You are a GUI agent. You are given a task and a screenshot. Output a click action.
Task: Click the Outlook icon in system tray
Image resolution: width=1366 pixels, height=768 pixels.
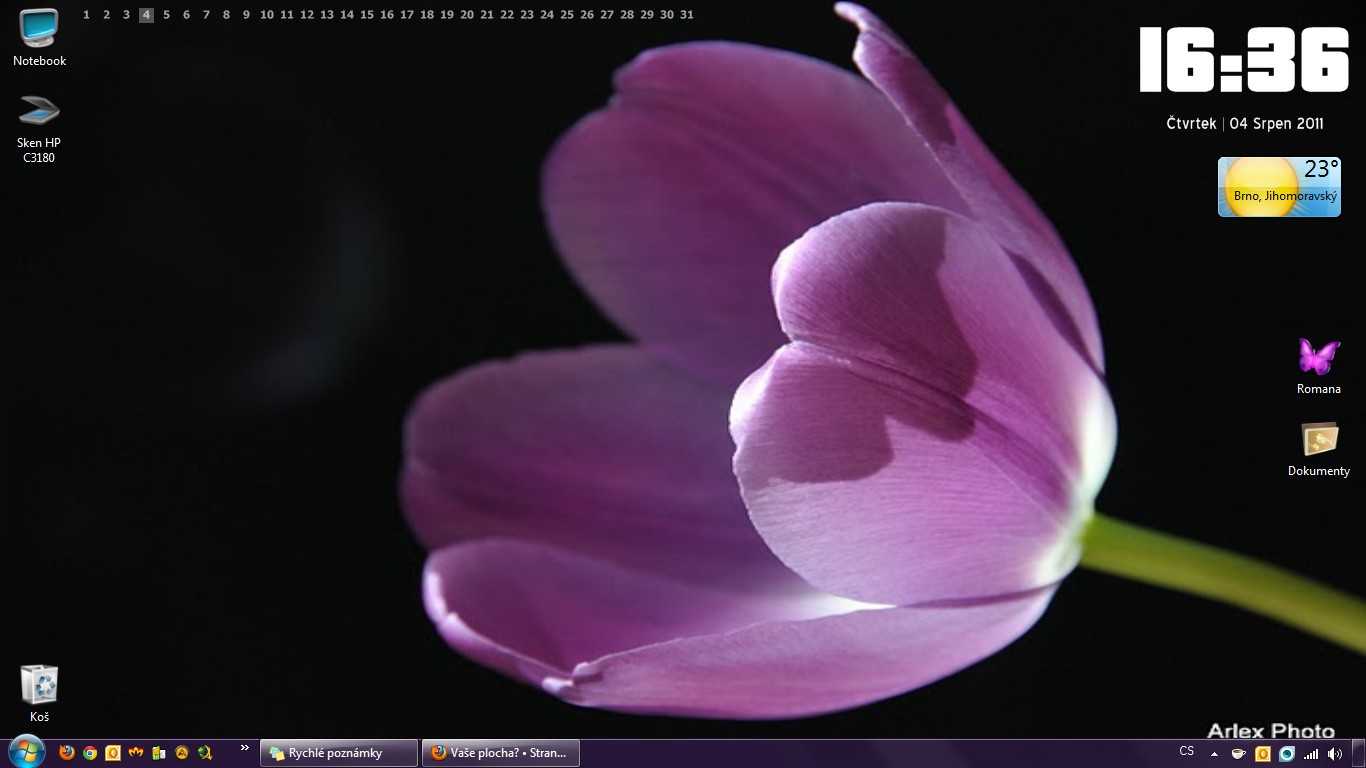pyautogui.click(x=1263, y=753)
